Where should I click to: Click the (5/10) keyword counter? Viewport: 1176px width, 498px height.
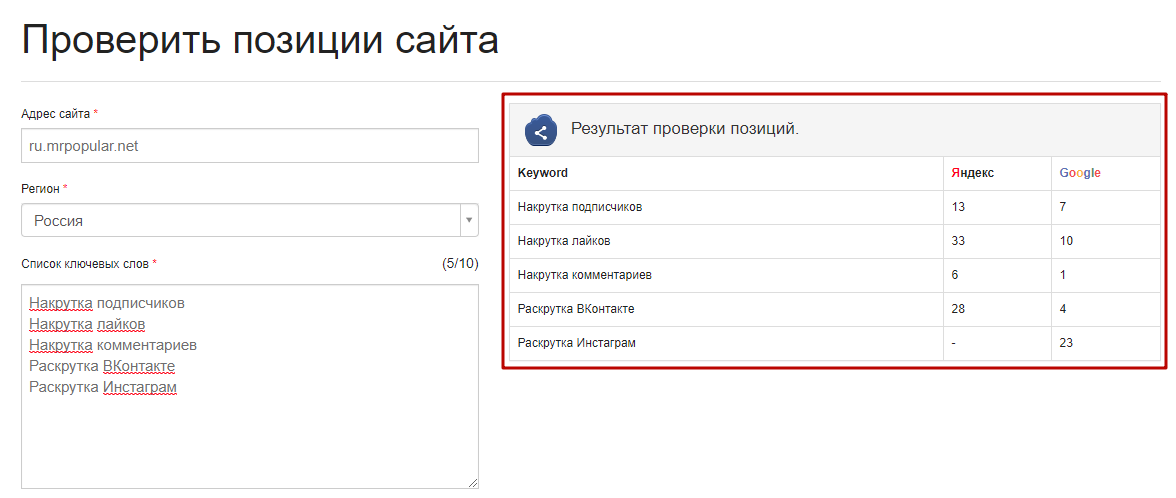460,263
